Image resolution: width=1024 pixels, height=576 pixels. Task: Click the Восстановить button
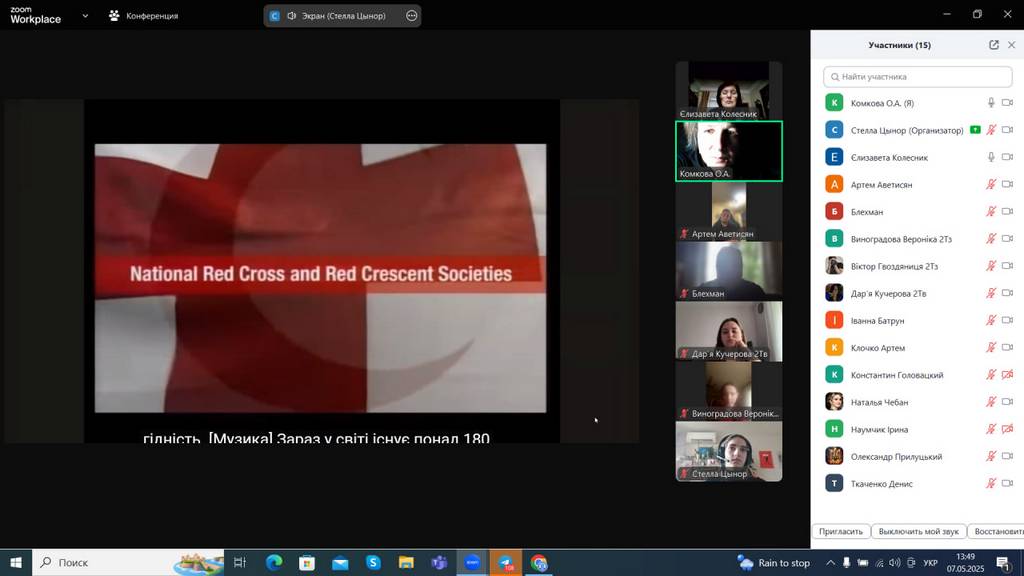pos(996,532)
